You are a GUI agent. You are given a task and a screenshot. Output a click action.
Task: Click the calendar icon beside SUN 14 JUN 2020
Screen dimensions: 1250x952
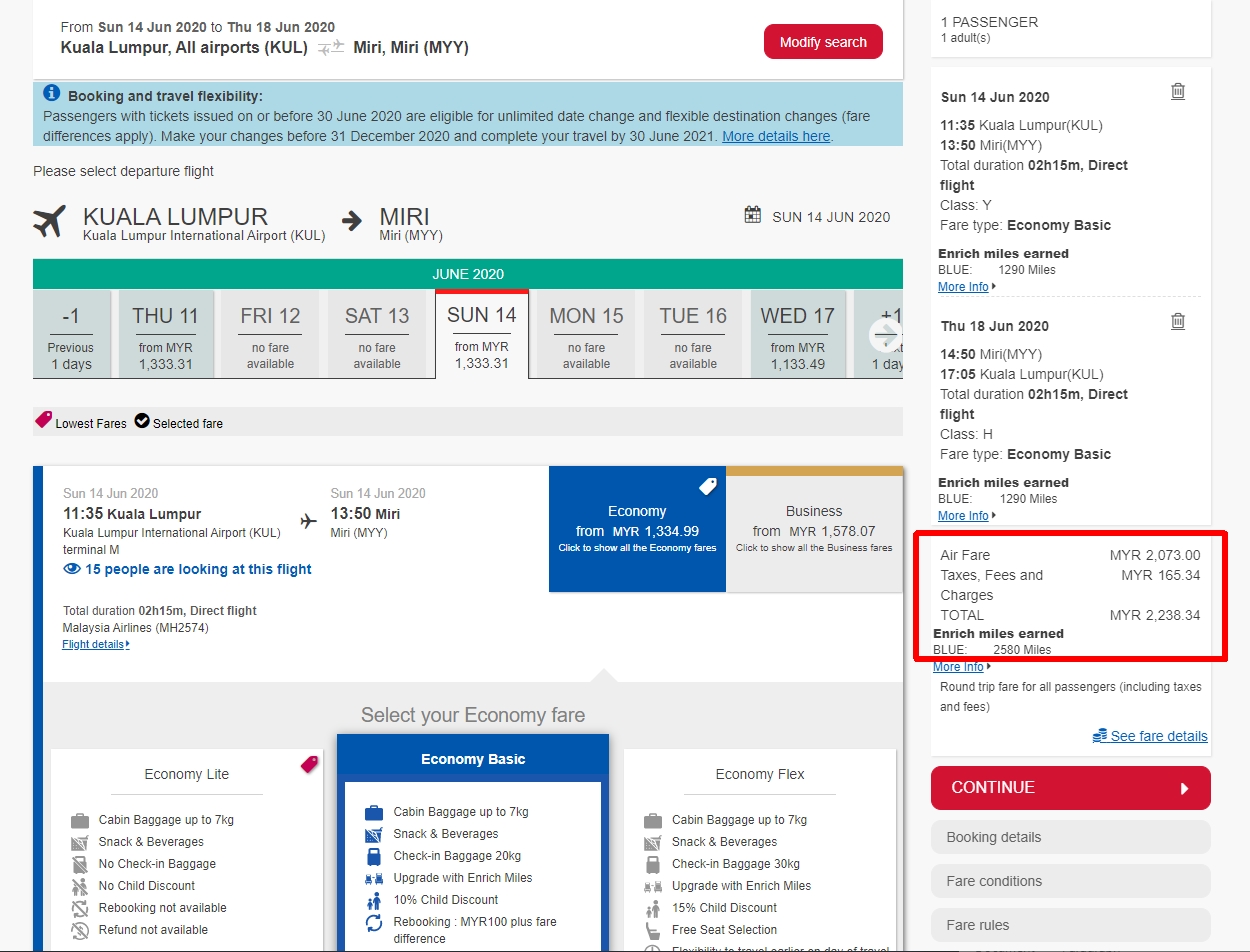click(753, 215)
